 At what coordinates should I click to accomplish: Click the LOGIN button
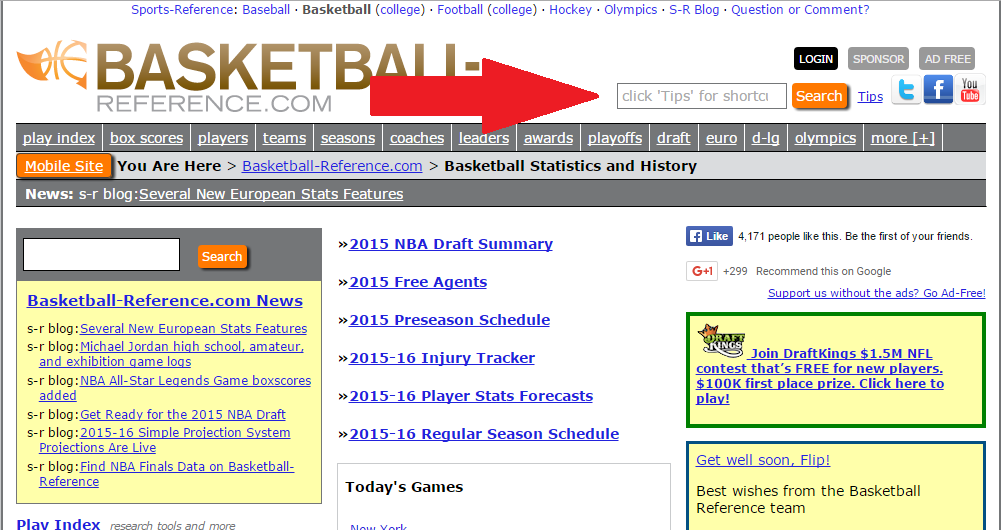(x=816, y=59)
